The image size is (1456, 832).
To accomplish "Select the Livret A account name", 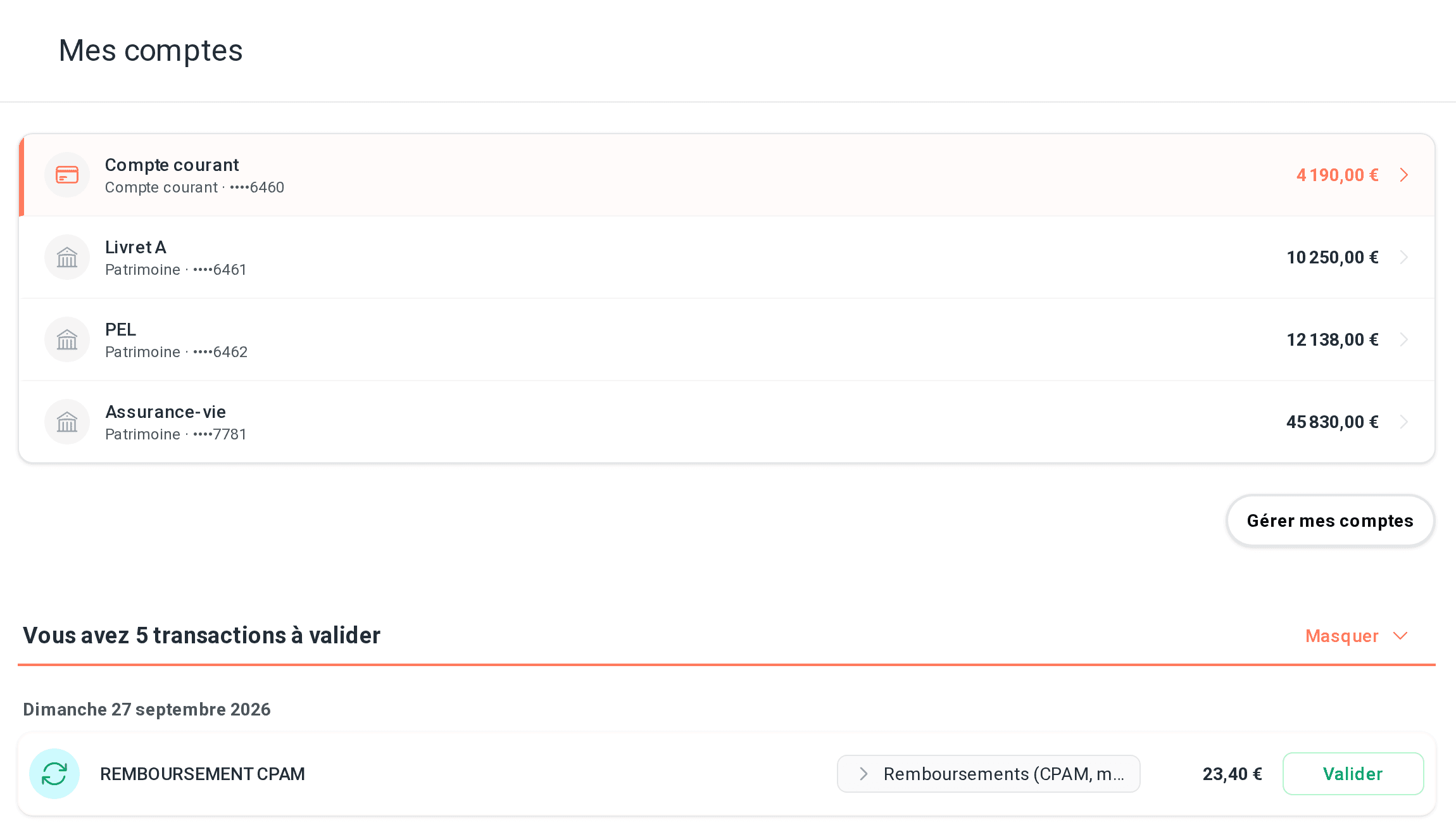I will pos(135,247).
